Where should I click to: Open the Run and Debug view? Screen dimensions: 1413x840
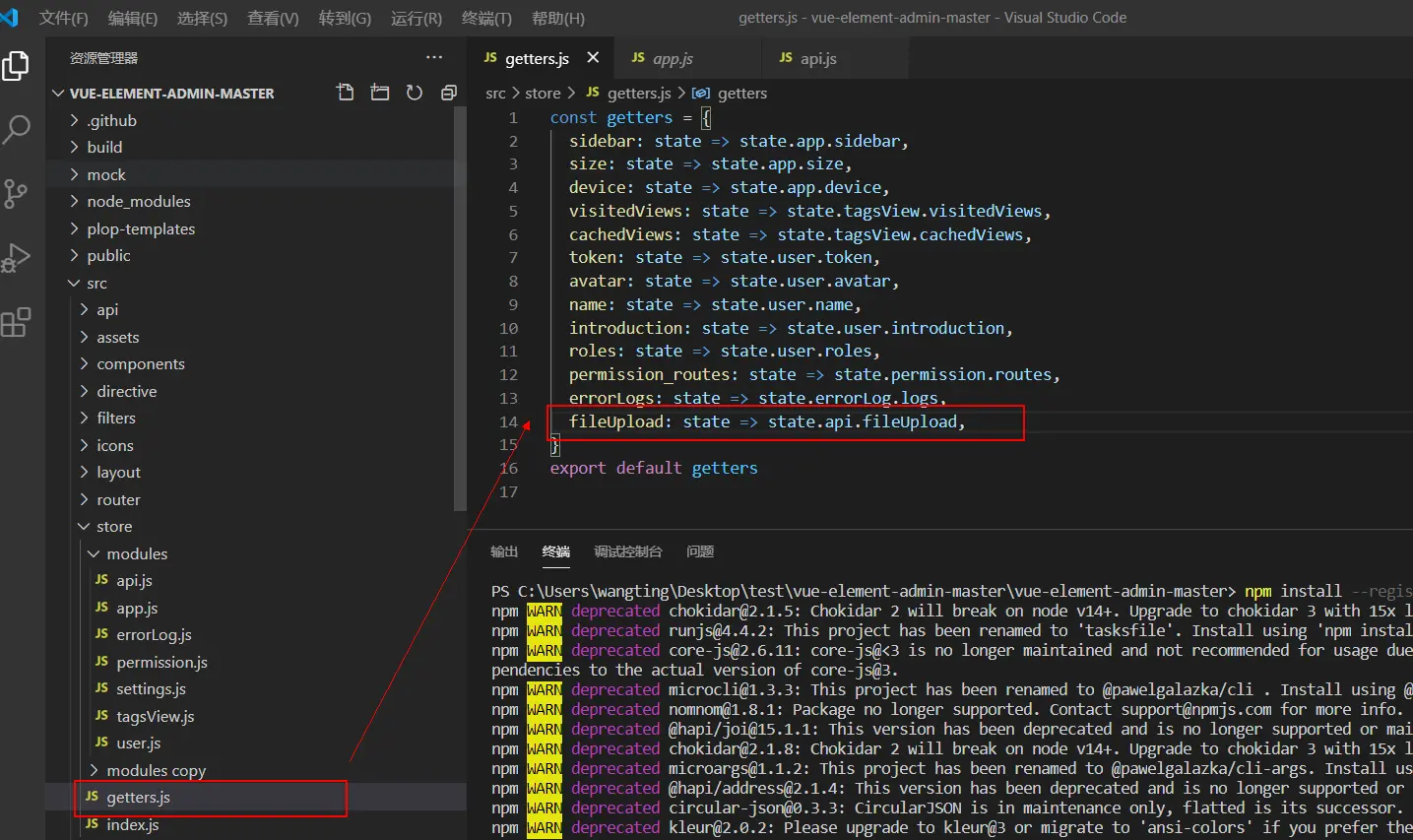coord(17,258)
